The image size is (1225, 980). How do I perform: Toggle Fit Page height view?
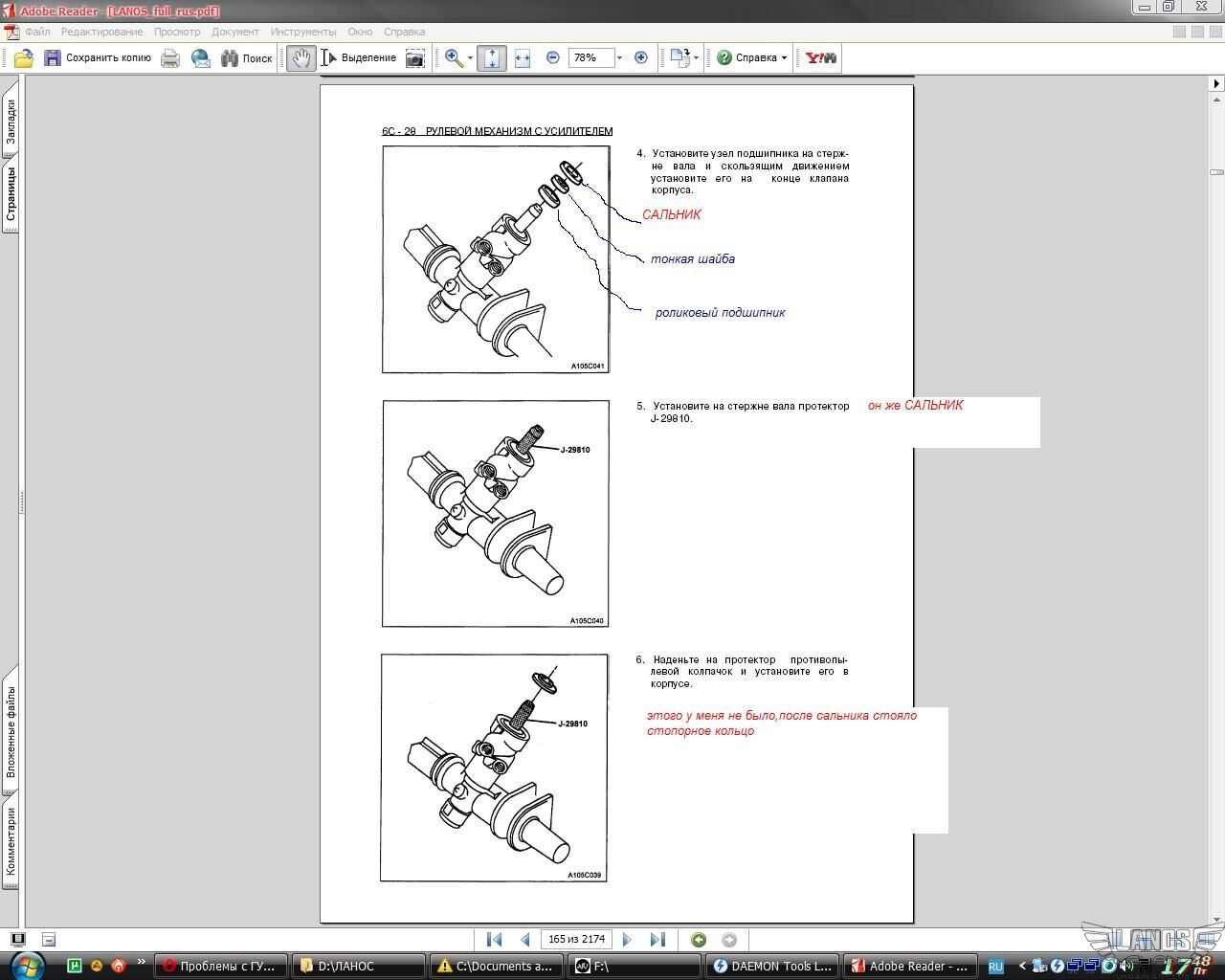pos(491,58)
